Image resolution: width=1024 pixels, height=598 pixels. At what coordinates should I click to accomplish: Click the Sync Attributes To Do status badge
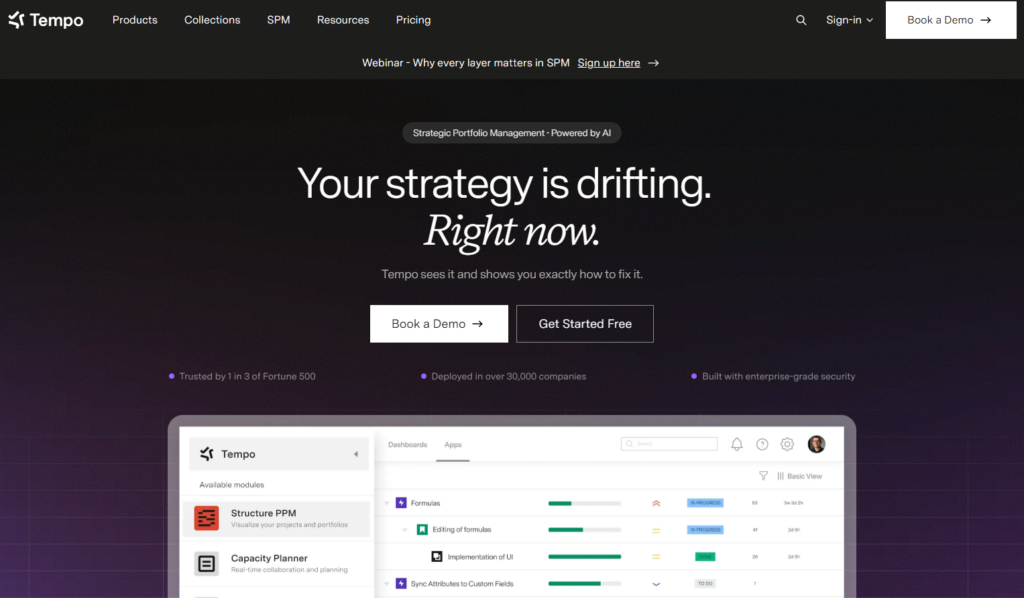705,584
